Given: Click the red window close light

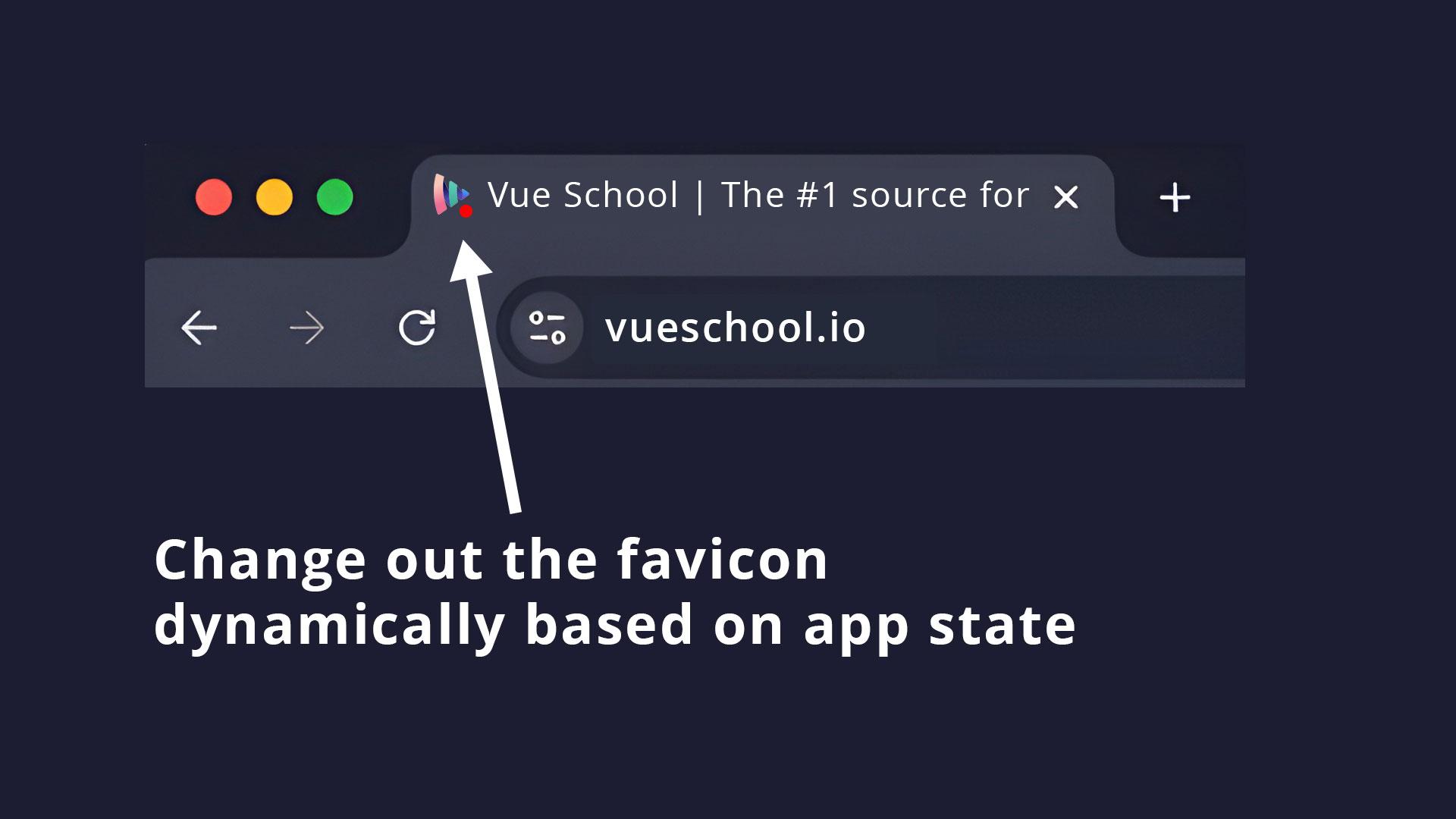Looking at the screenshot, I should (x=214, y=197).
